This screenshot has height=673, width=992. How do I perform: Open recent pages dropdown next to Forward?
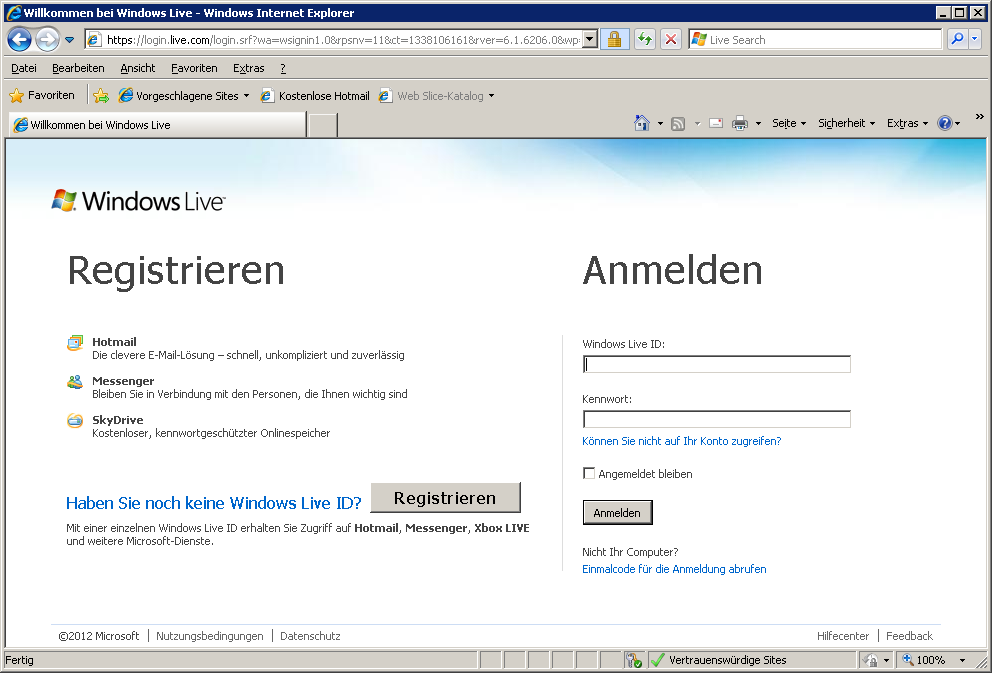70,40
